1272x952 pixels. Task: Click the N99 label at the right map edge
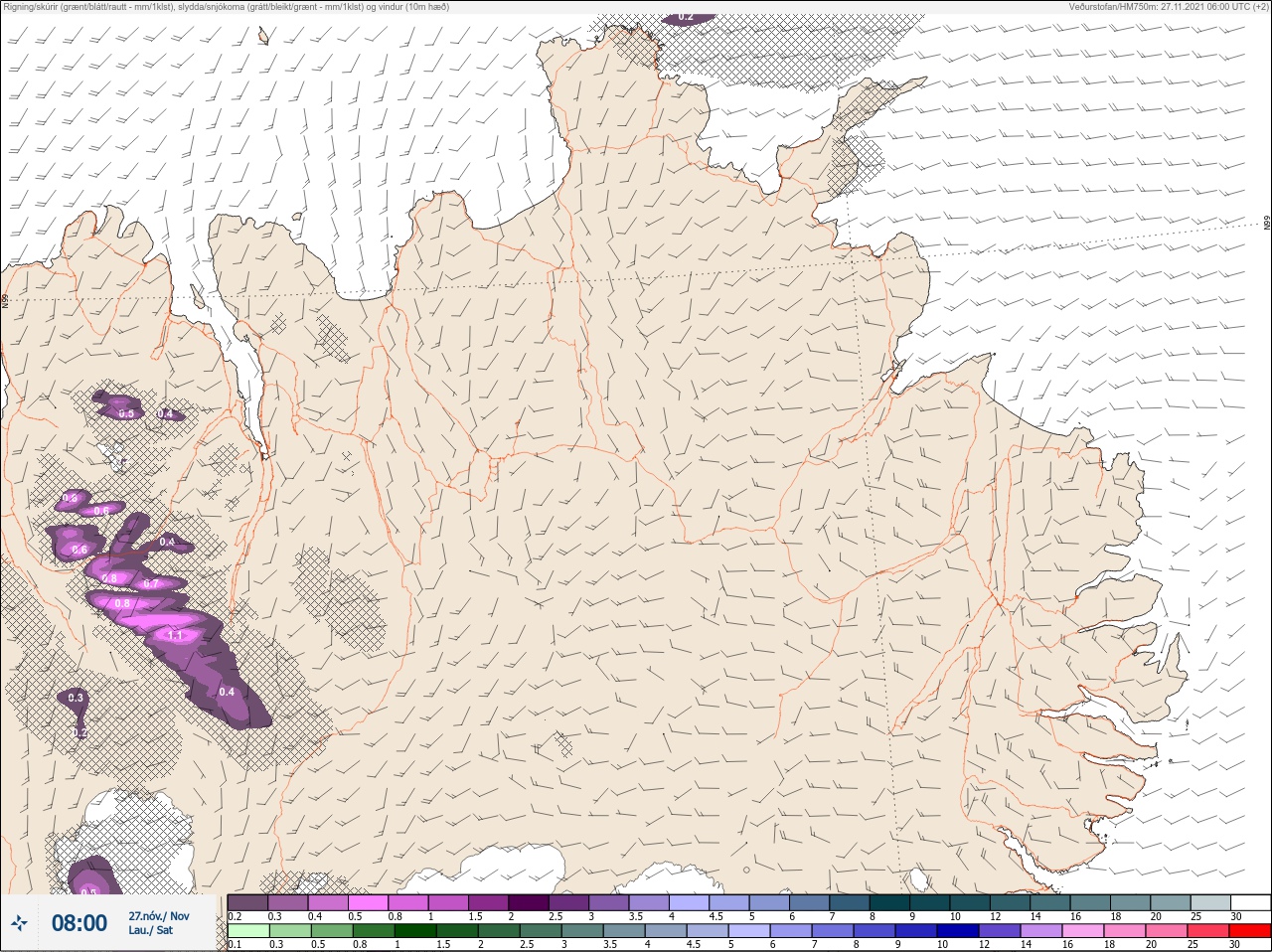point(1267,224)
